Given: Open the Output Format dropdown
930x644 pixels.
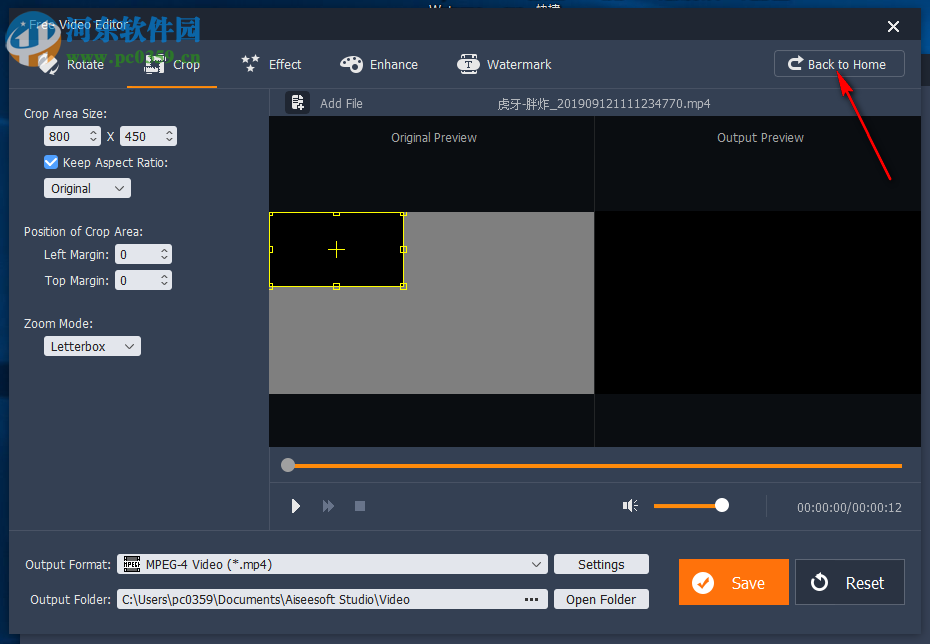Looking at the screenshot, I should [x=333, y=564].
